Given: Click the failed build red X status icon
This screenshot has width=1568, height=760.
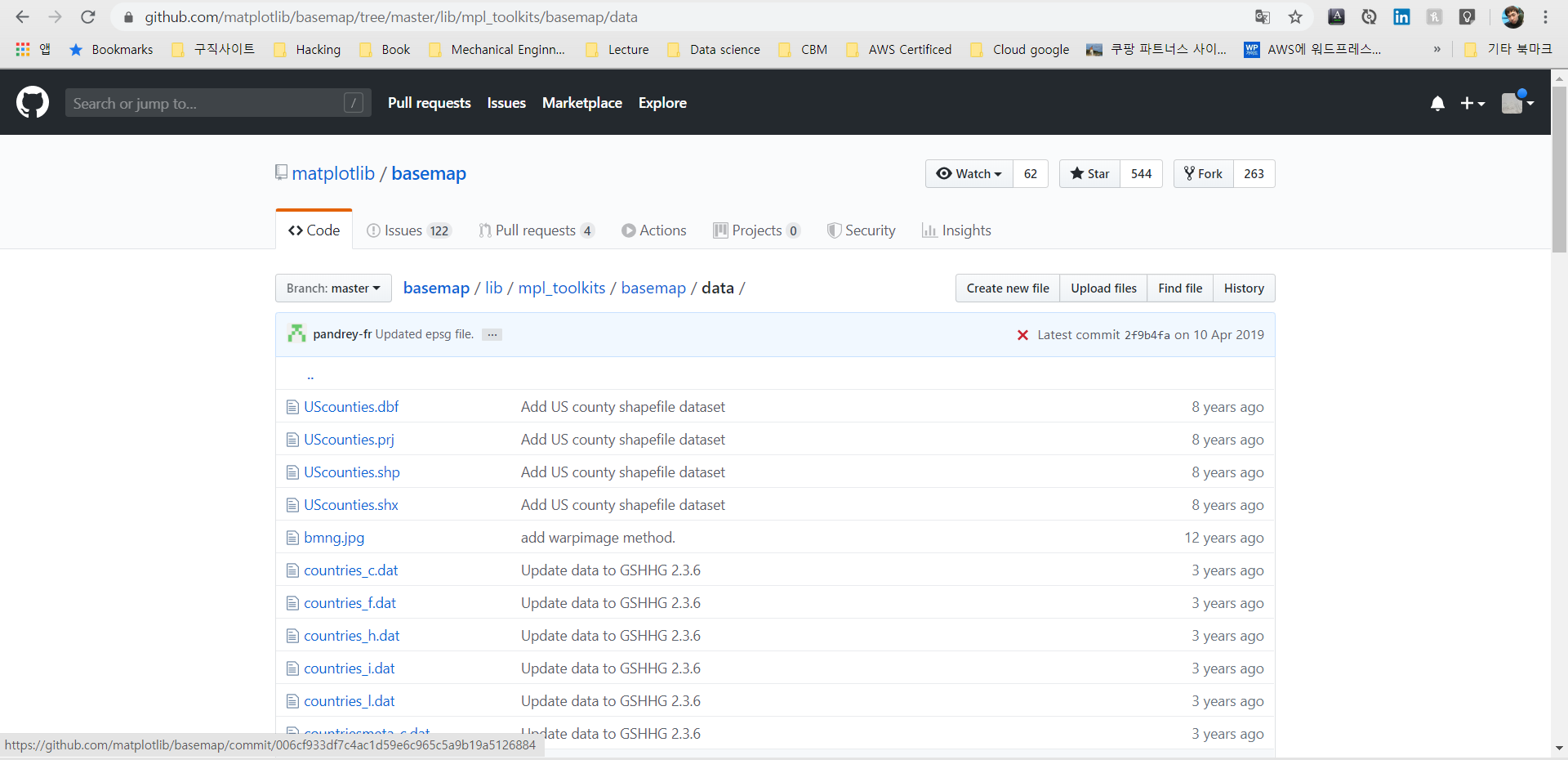Looking at the screenshot, I should tap(1022, 335).
